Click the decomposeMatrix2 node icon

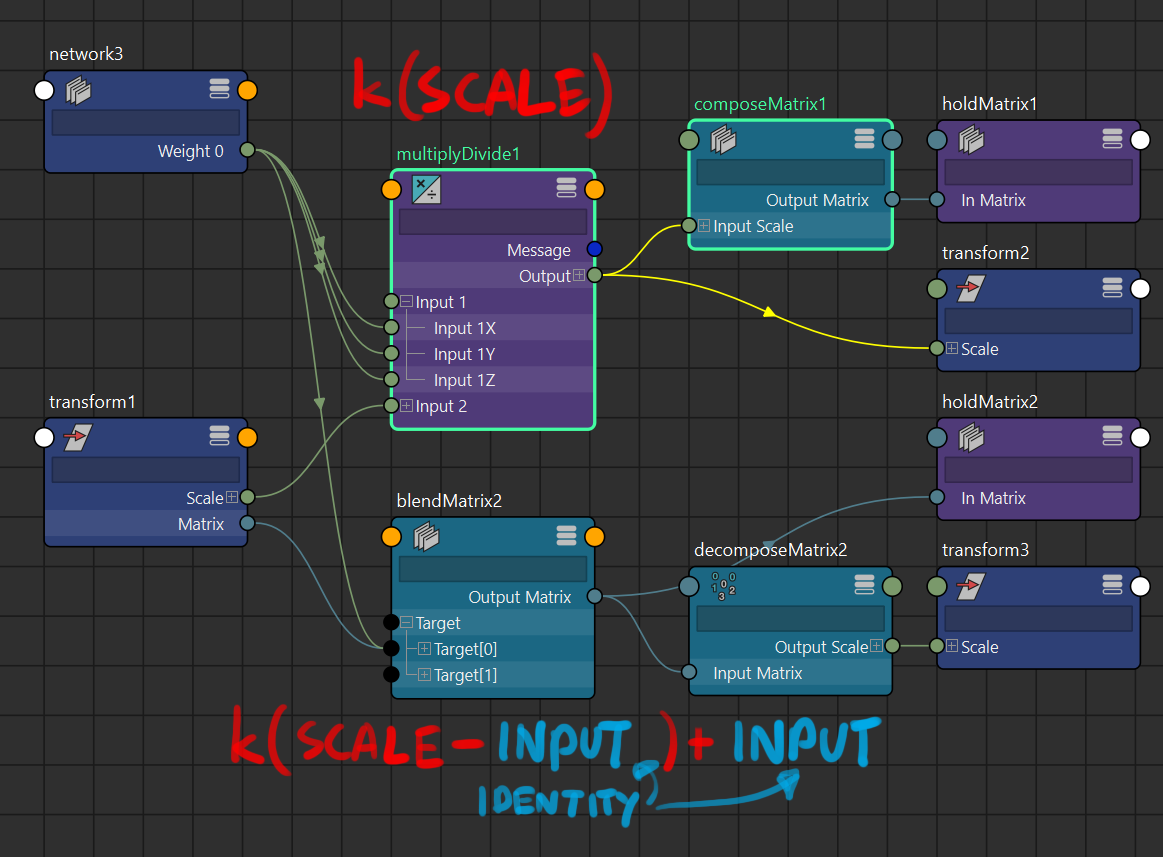click(723, 585)
